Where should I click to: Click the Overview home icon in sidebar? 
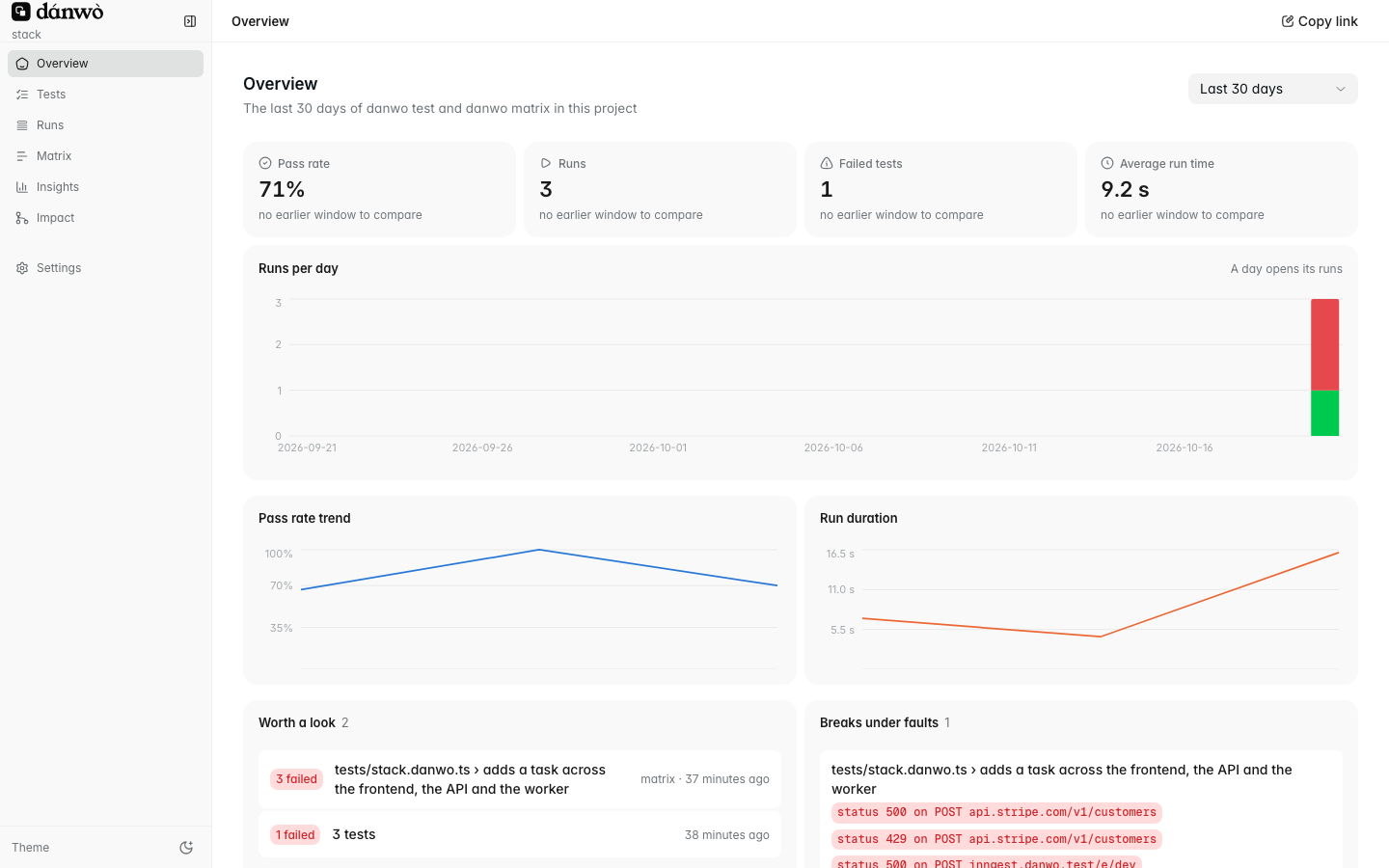22,64
